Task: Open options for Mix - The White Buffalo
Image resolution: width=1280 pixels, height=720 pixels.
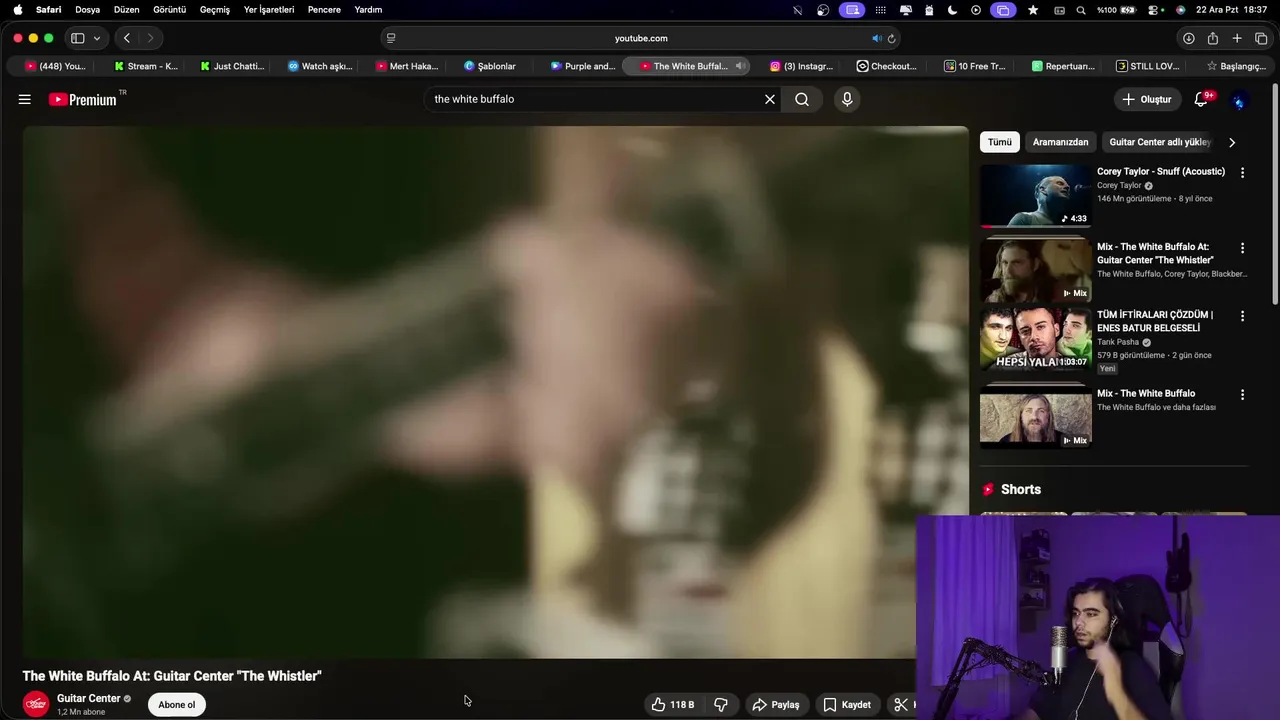Action: (x=1242, y=395)
